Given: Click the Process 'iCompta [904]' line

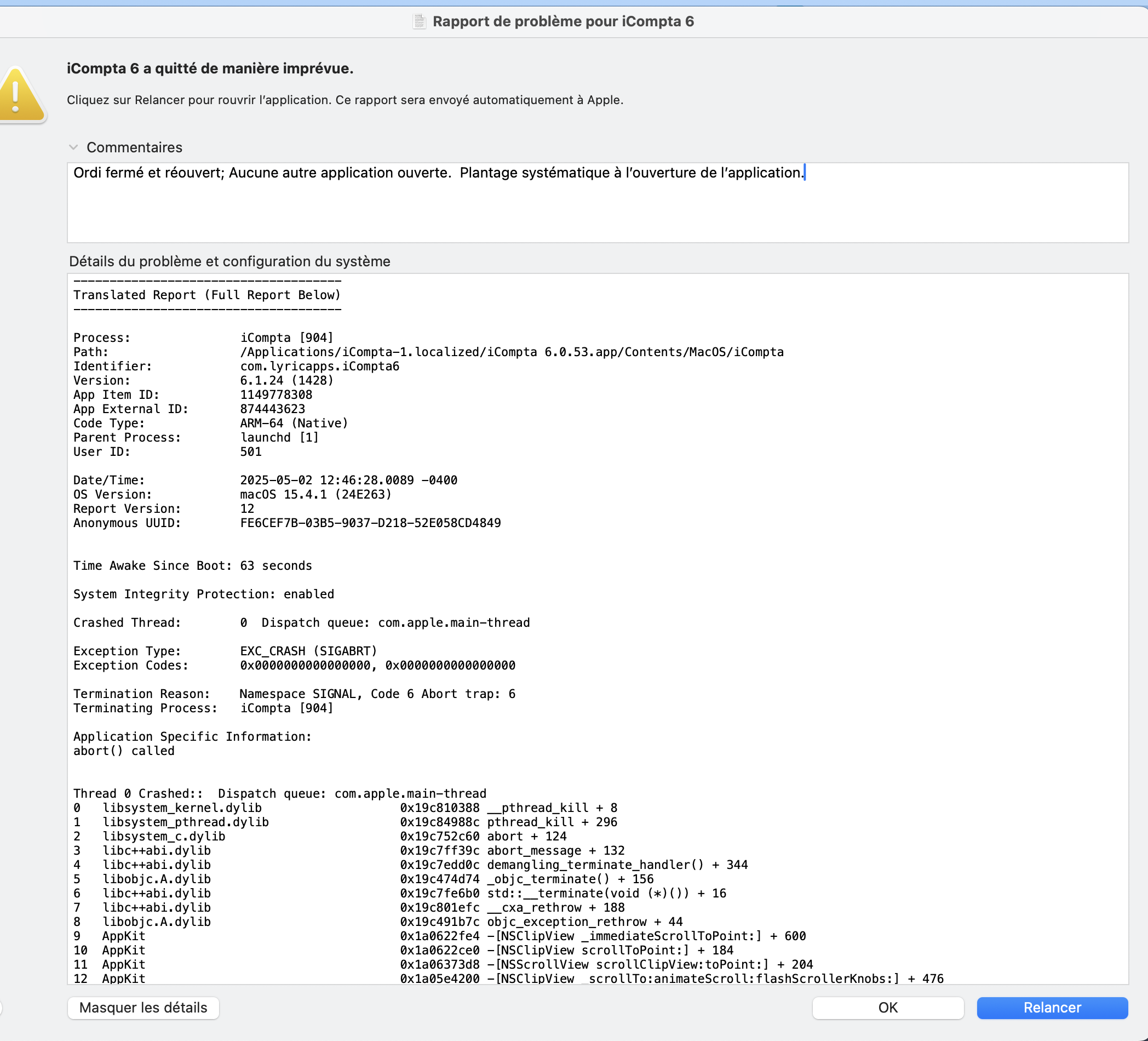Looking at the screenshot, I should click(203, 338).
